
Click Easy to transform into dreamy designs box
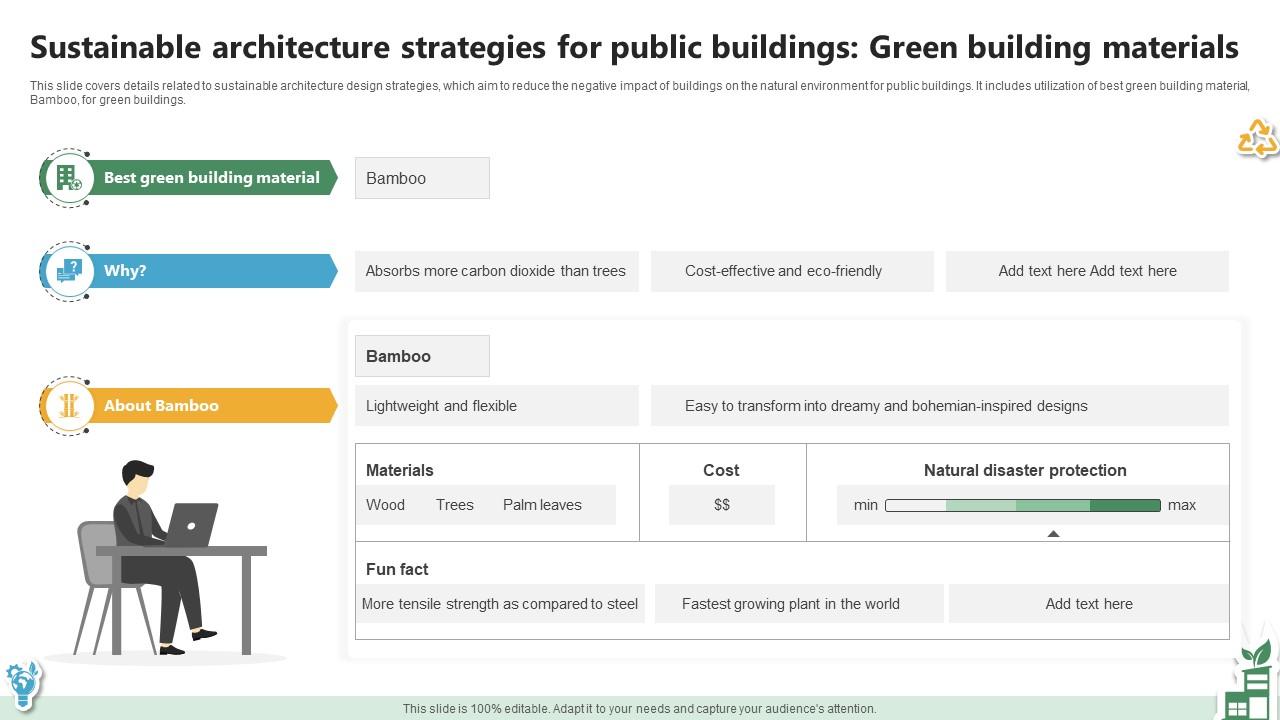(x=940, y=406)
